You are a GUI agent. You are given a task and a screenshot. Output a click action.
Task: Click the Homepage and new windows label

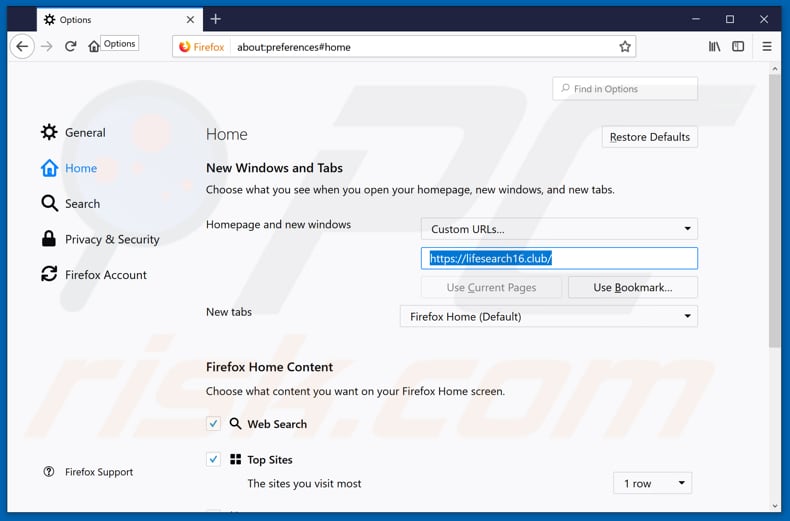tap(278, 225)
